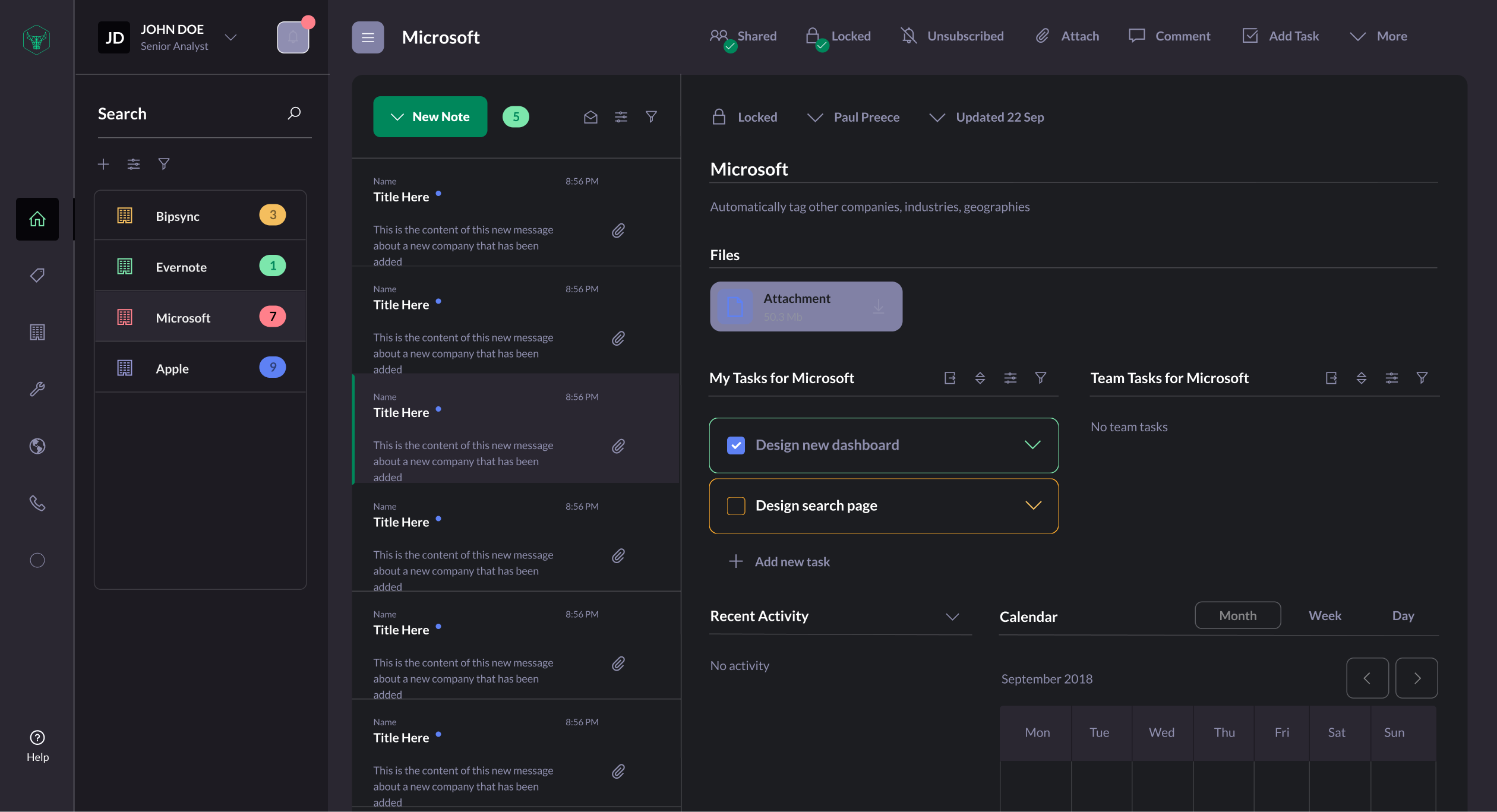Filter Team Tasks for Microsoft
1497x812 pixels.
click(1422, 378)
